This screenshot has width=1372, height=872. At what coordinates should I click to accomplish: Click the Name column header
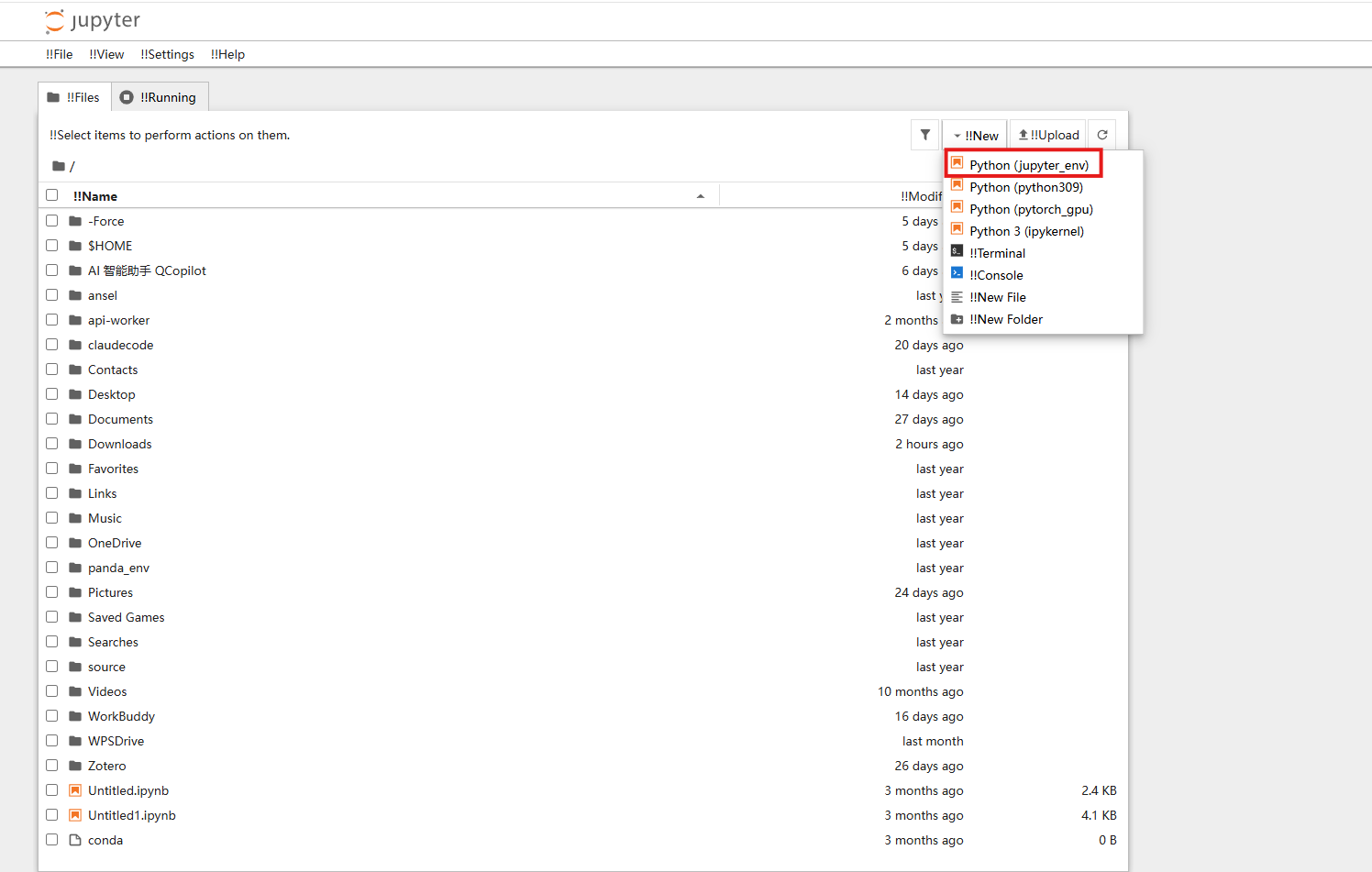click(x=95, y=196)
